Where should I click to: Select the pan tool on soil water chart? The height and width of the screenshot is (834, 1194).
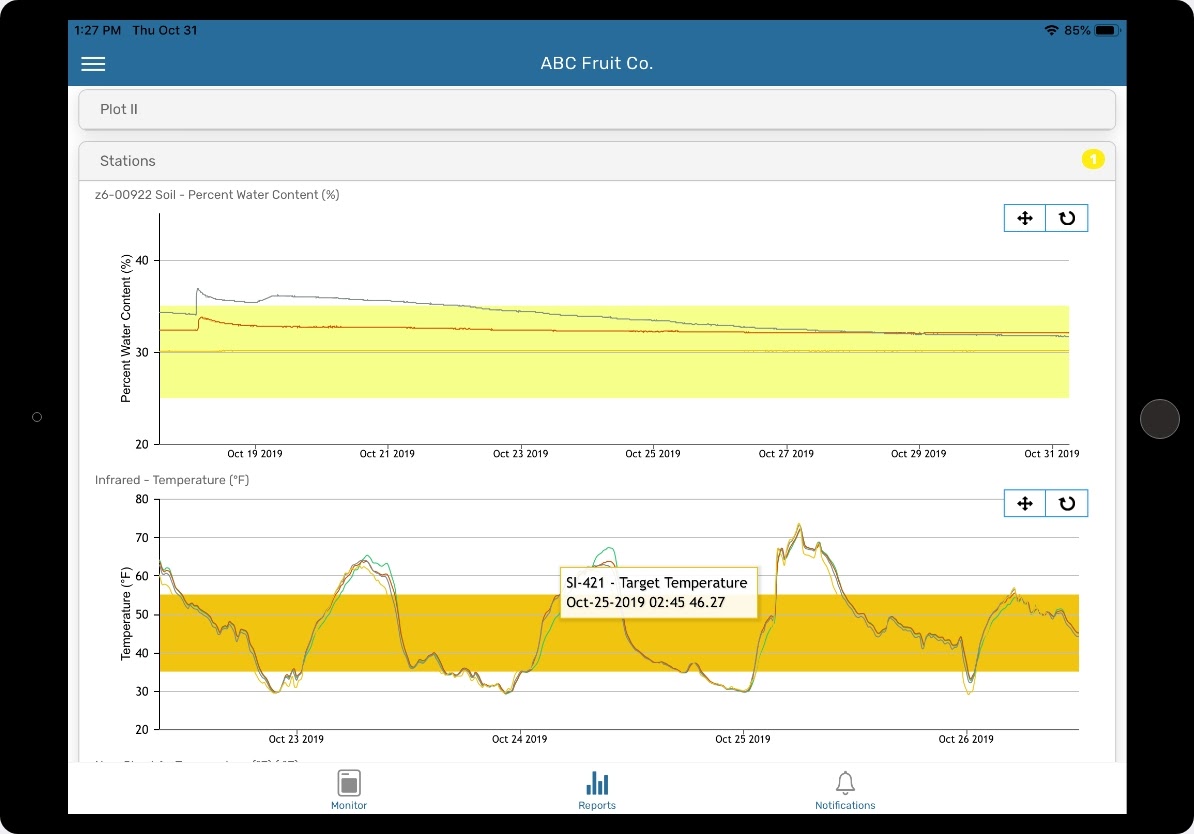(1024, 217)
